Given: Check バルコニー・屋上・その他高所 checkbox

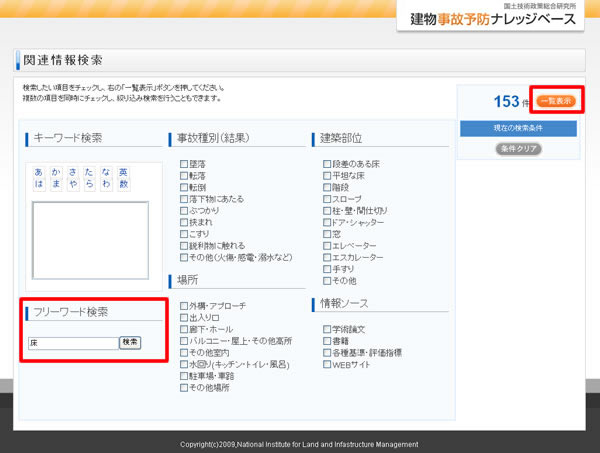Looking at the screenshot, I should pos(184,341).
